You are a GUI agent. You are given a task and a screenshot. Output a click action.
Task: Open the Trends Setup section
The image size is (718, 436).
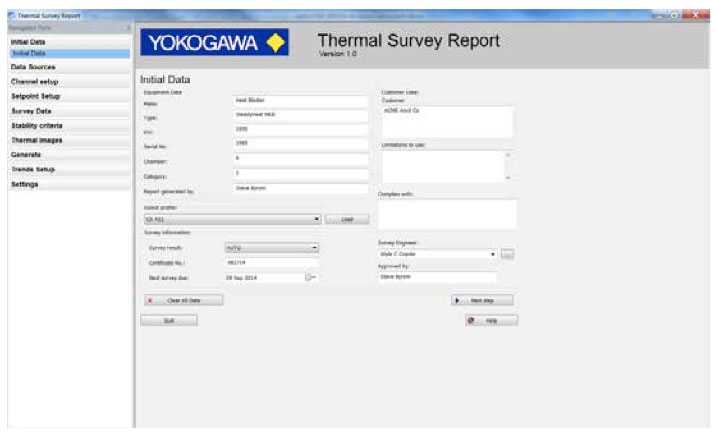[x=70, y=169]
